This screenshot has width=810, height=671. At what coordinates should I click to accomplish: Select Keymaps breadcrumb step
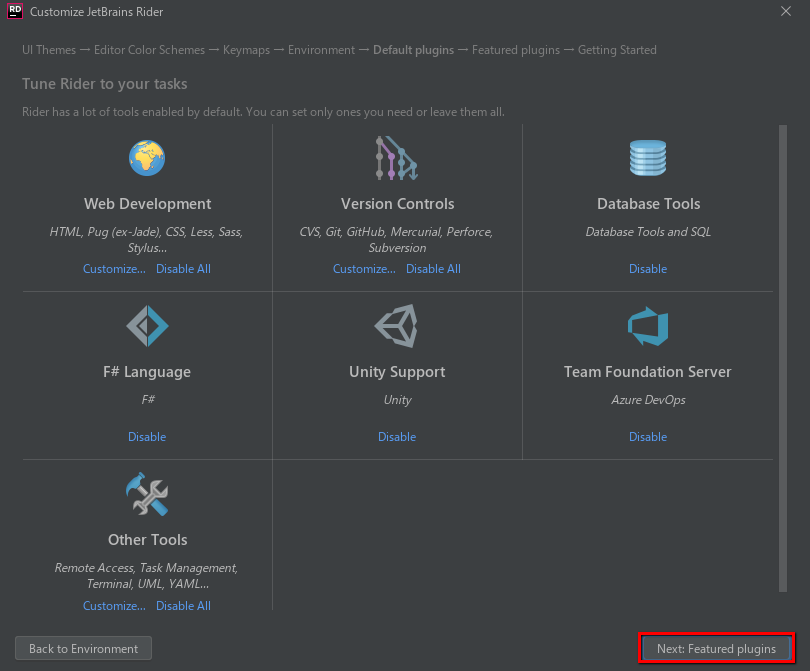point(246,50)
